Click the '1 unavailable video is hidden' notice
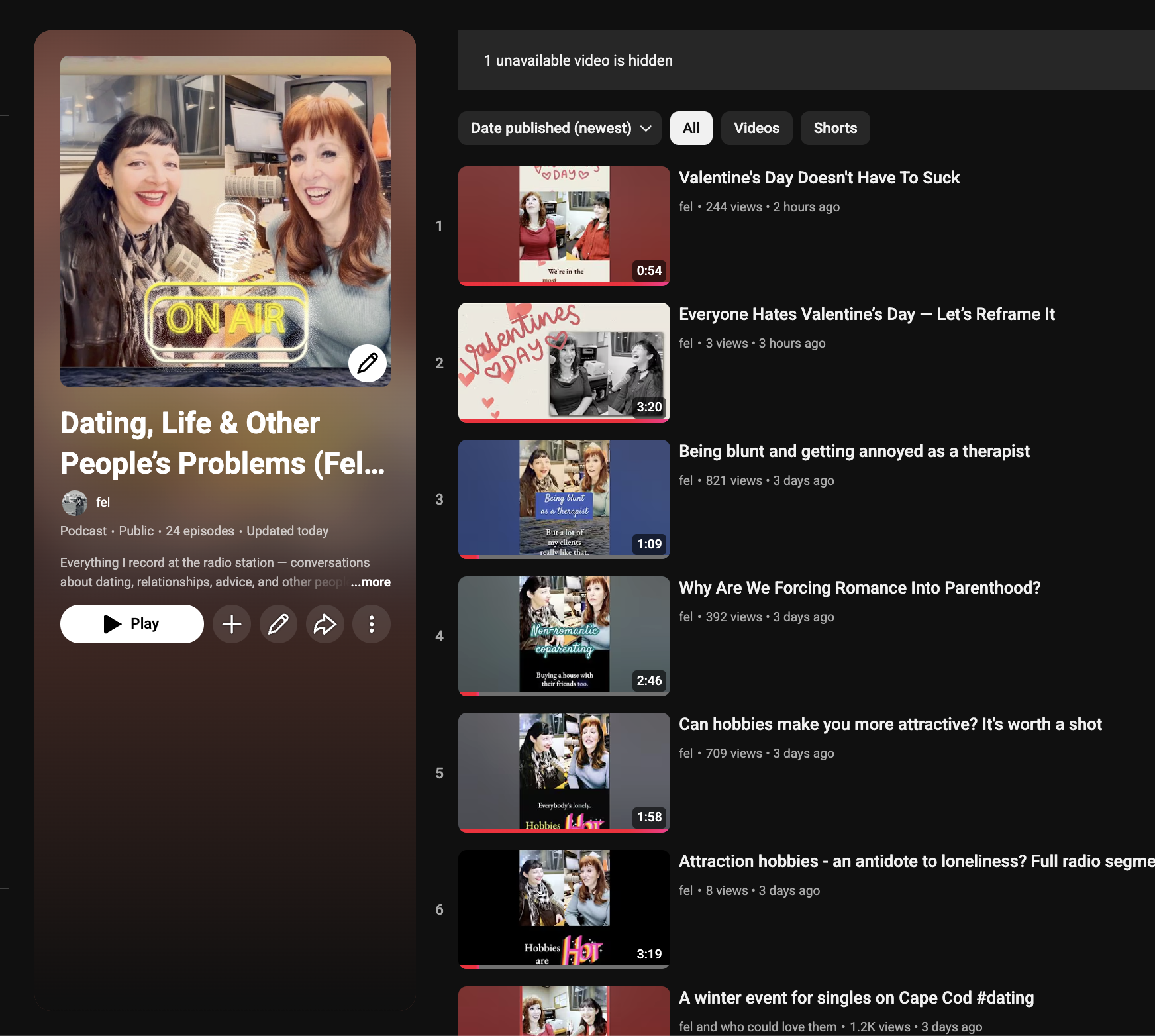The width and height of the screenshot is (1155, 1036). (x=578, y=60)
